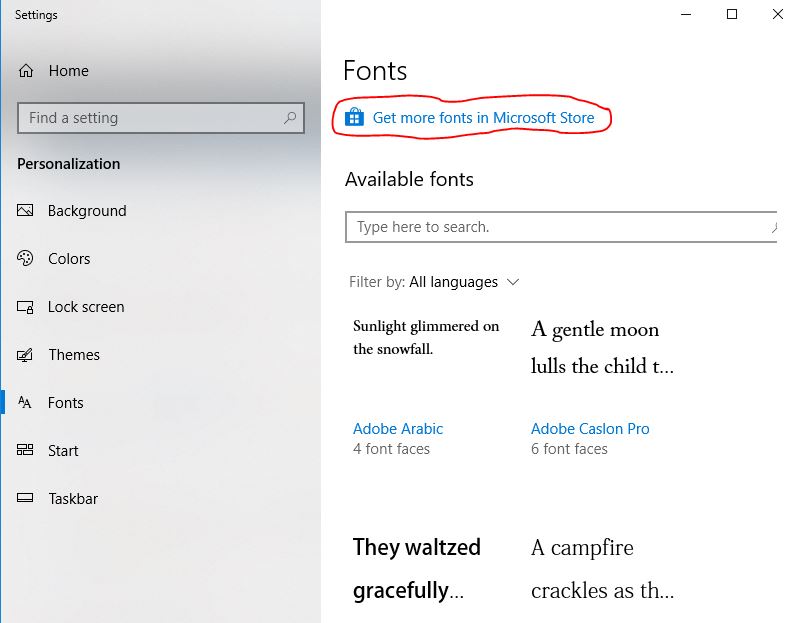Switch to Themes settings
This screenshot has height=623, width=793.
[x=74, y=354]
